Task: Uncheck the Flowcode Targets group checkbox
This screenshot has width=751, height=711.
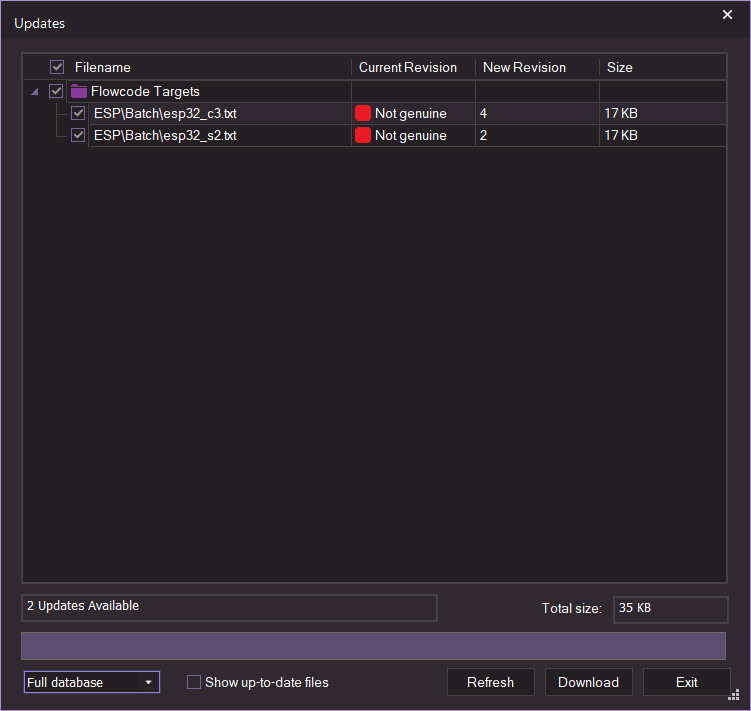Action: point(56,91)
